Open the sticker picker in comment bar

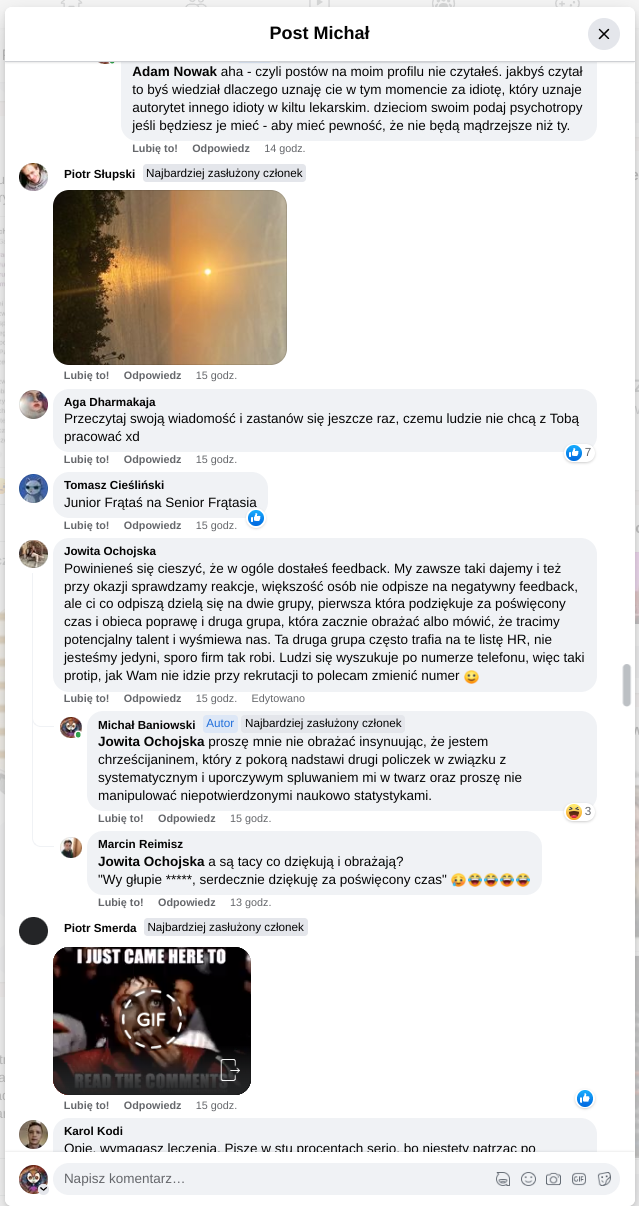coord(604,1179)
